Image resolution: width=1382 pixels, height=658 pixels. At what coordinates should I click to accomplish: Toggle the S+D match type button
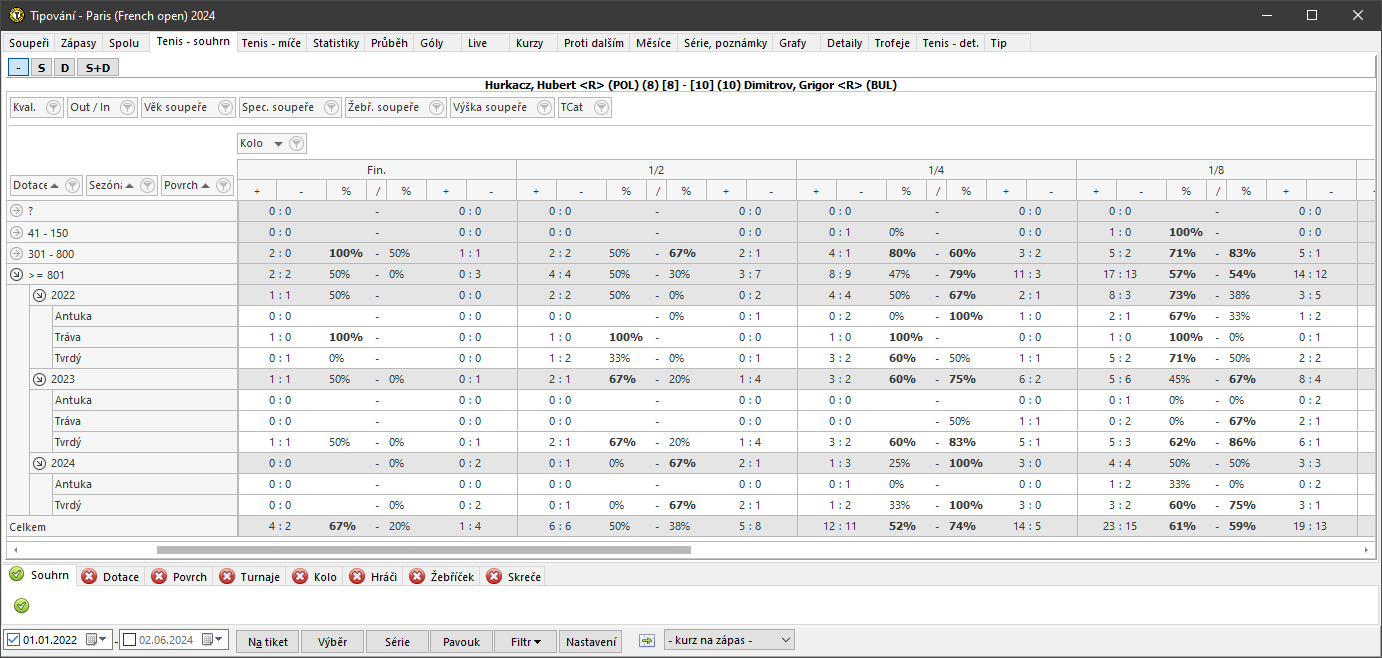point(98,67)
